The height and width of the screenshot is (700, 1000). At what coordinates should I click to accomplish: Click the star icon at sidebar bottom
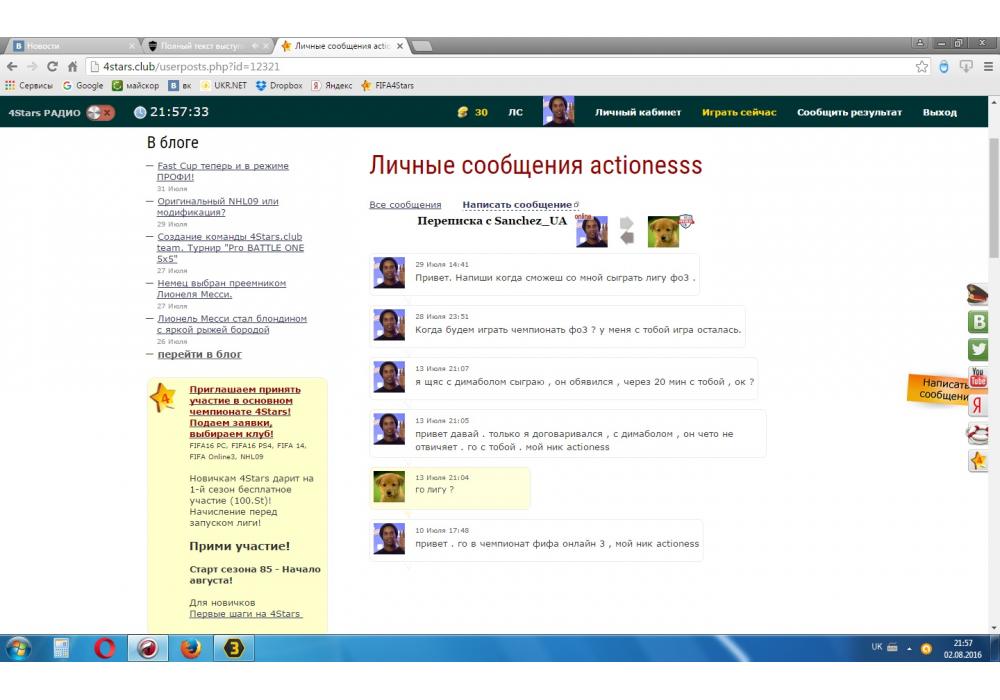pos(978,461)
